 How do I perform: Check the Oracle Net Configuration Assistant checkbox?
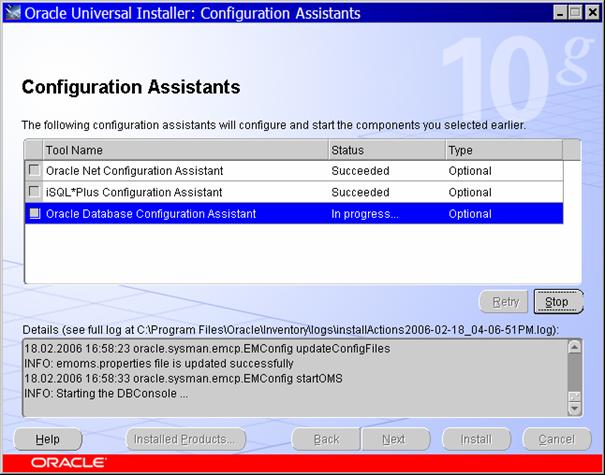pos(35,171)
